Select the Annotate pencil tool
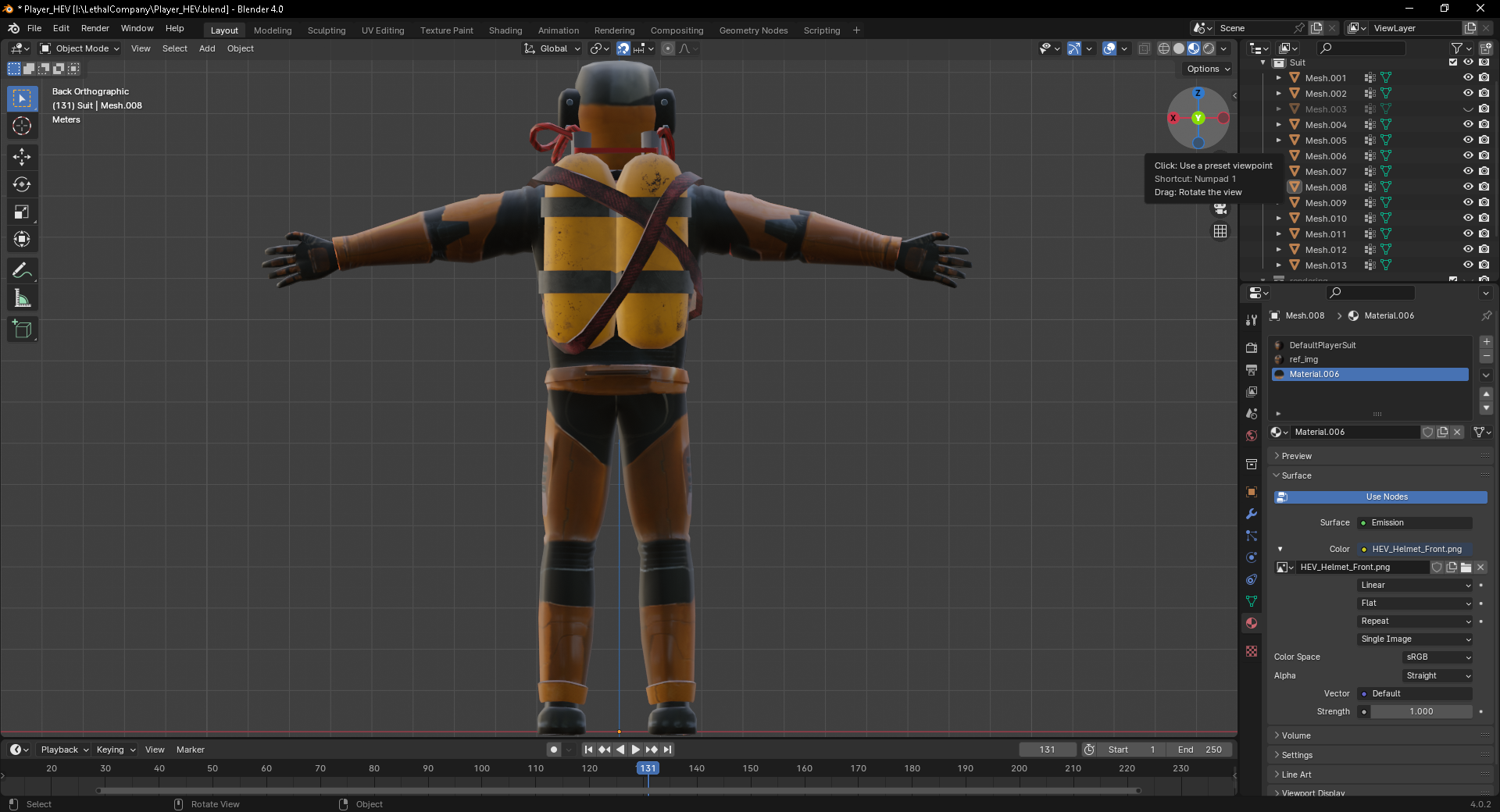 point(22,271)
